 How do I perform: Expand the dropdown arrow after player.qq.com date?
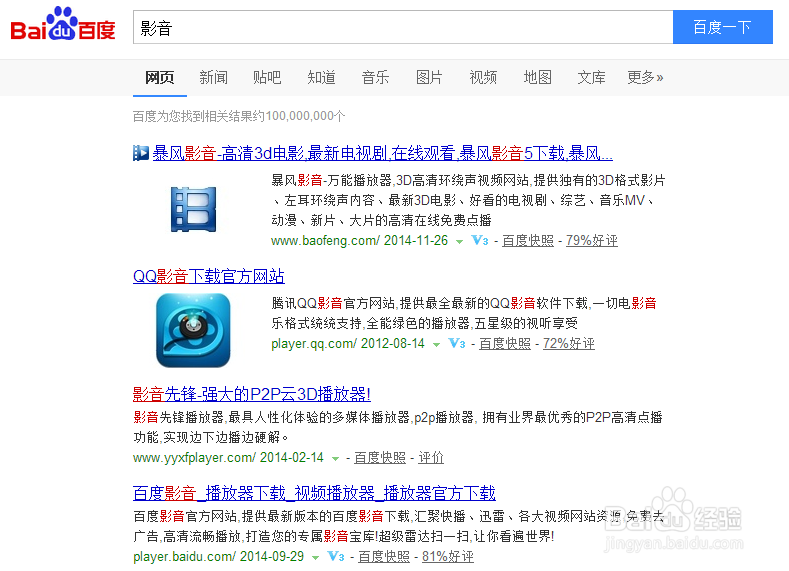[436, 345]
